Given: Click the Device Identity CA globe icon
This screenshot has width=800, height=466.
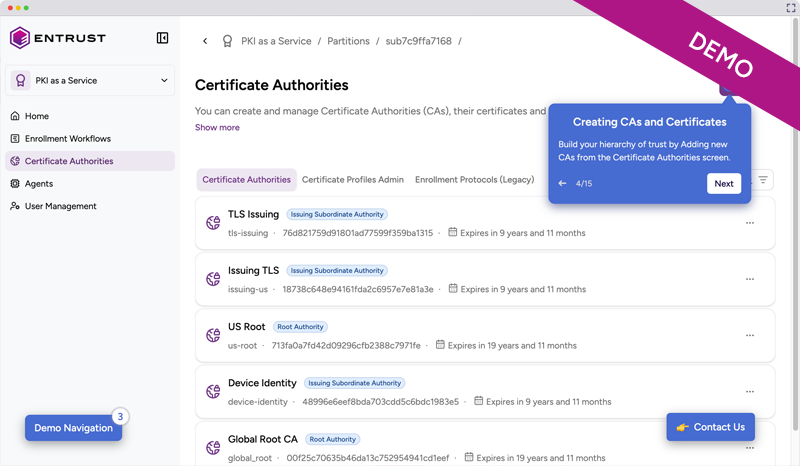Looking at the screenshot, I should [x=213, y=391].
